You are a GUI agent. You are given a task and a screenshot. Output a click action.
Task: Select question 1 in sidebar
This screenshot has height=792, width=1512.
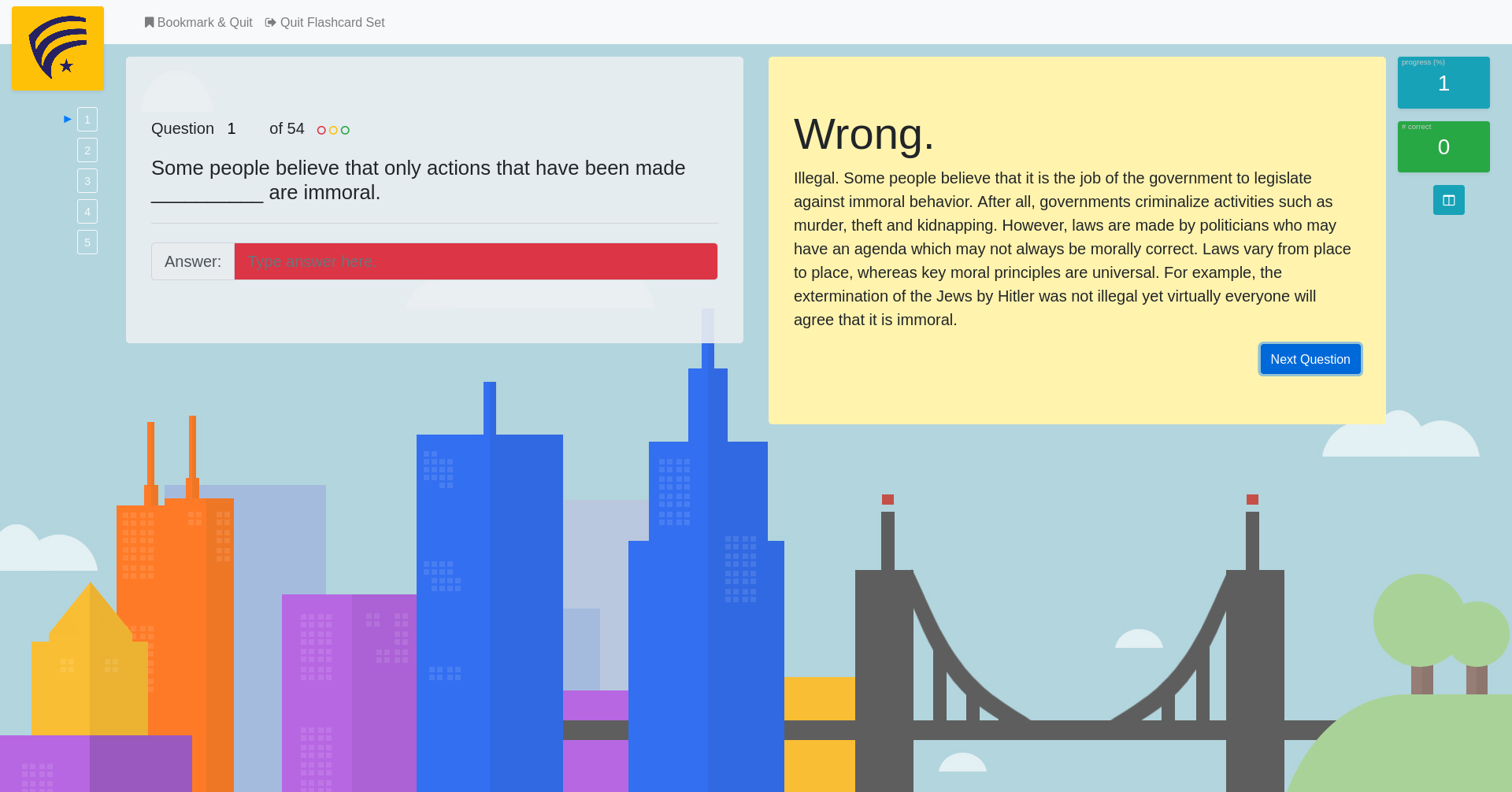[x=87, y=120]
